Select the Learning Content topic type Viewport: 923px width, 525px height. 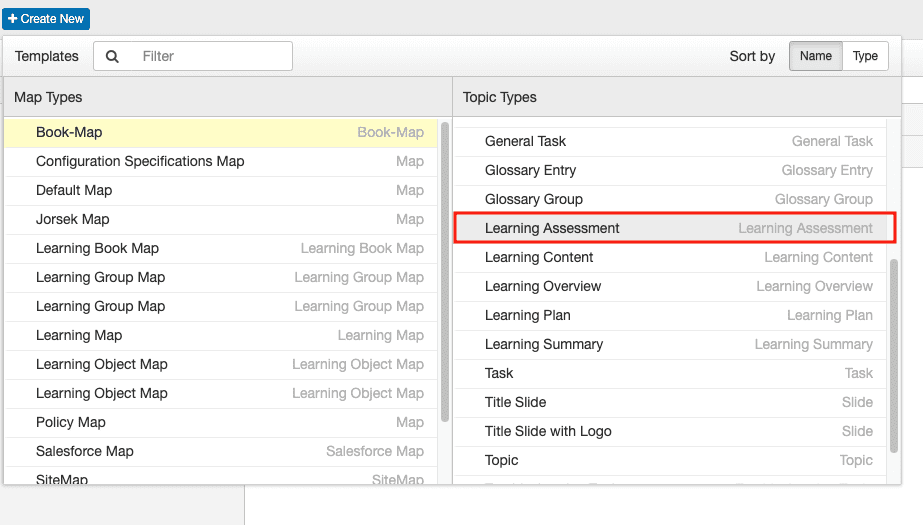[x=670, y=257]
